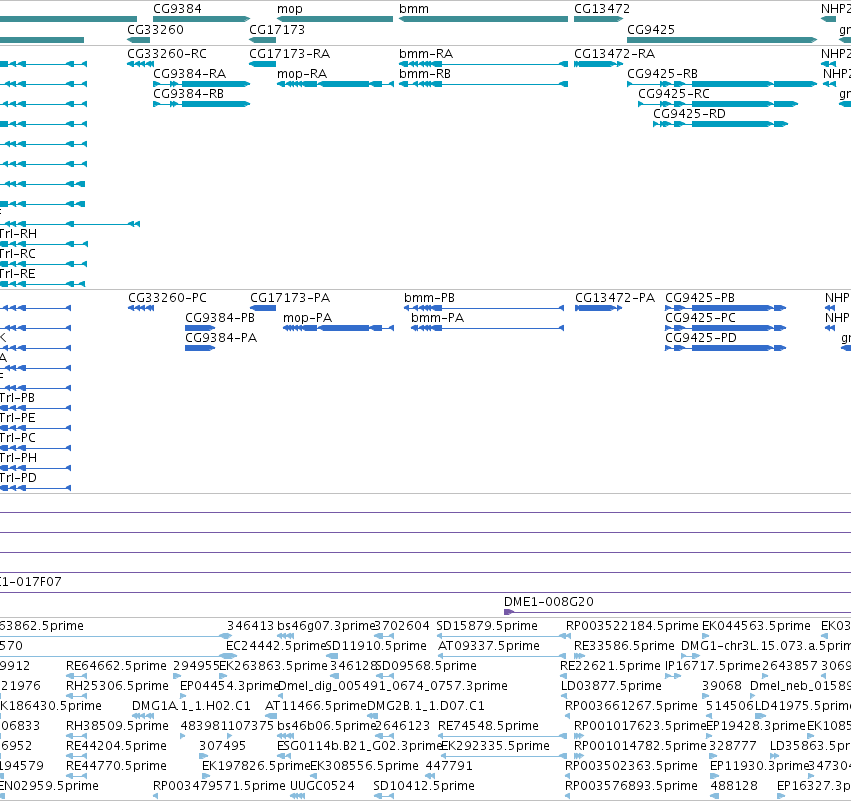Click protein CG9384-PA

(x=200, y=348)
